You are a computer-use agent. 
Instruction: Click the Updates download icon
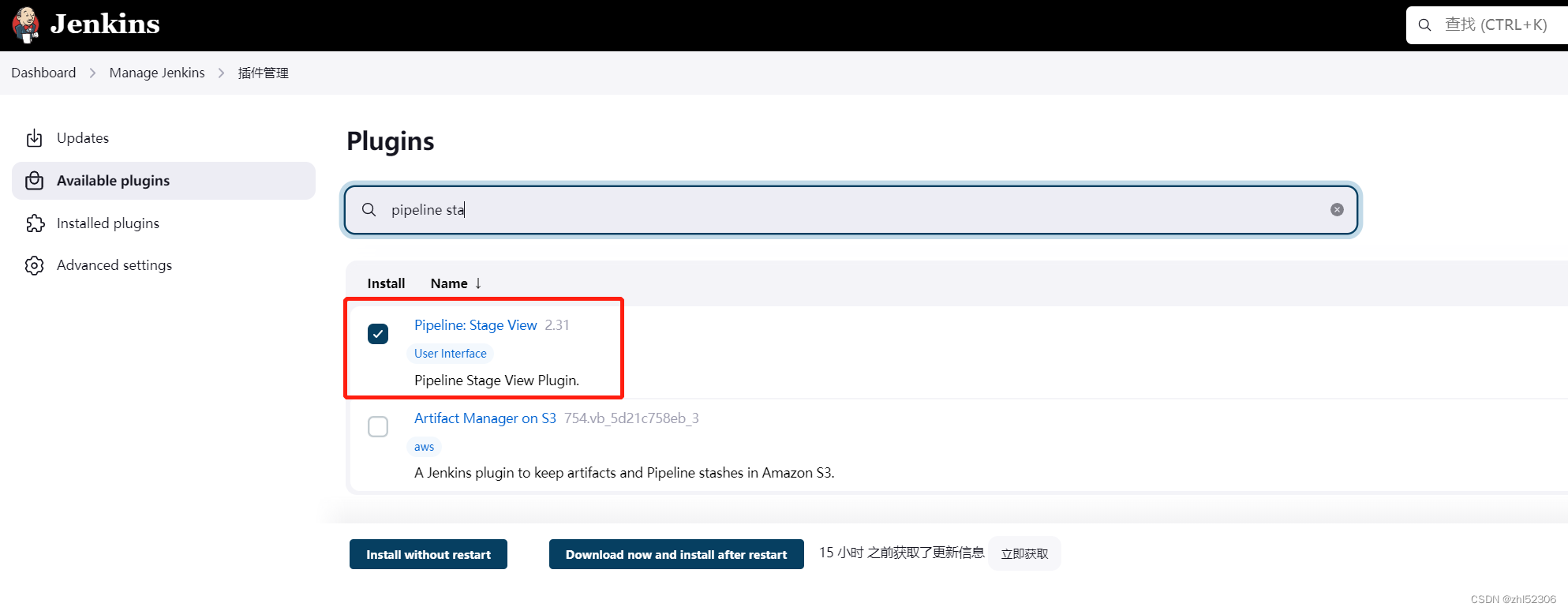(x=35, y=138)
